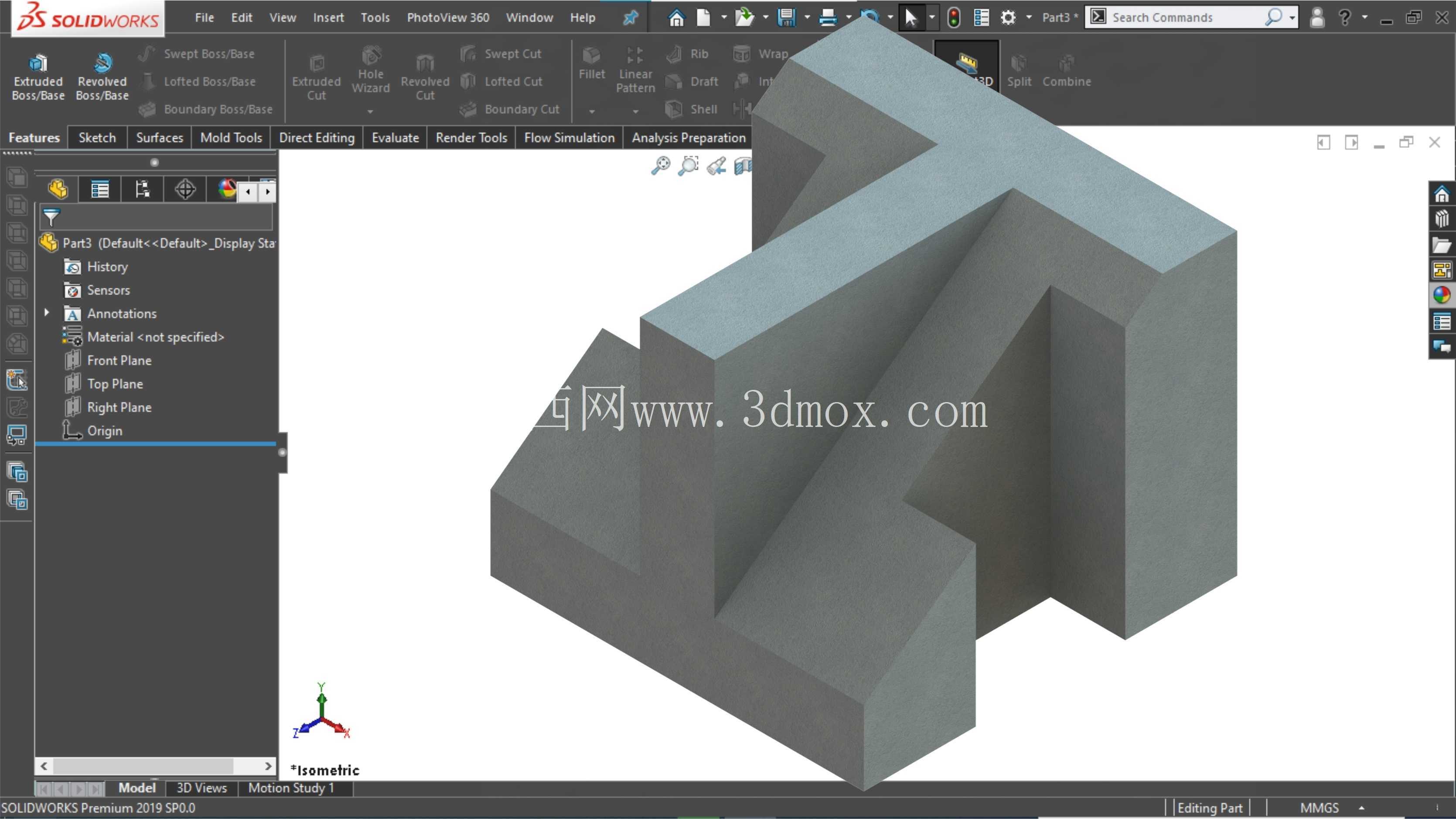1456x819 pixels.
Task: Open the DimXpertManager tab
Action: pos(185,189)
